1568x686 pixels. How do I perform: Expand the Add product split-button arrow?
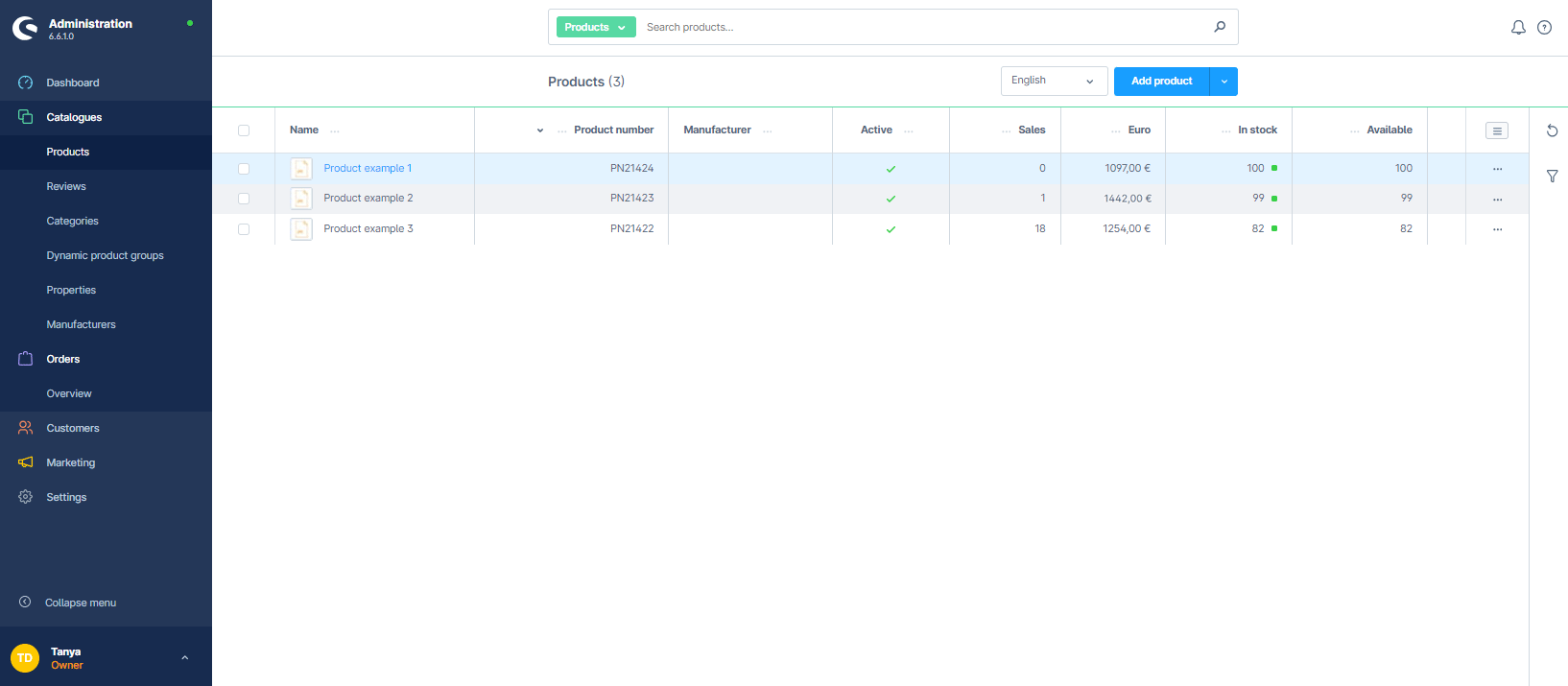pyautogui.click(x=1224, y=82)
